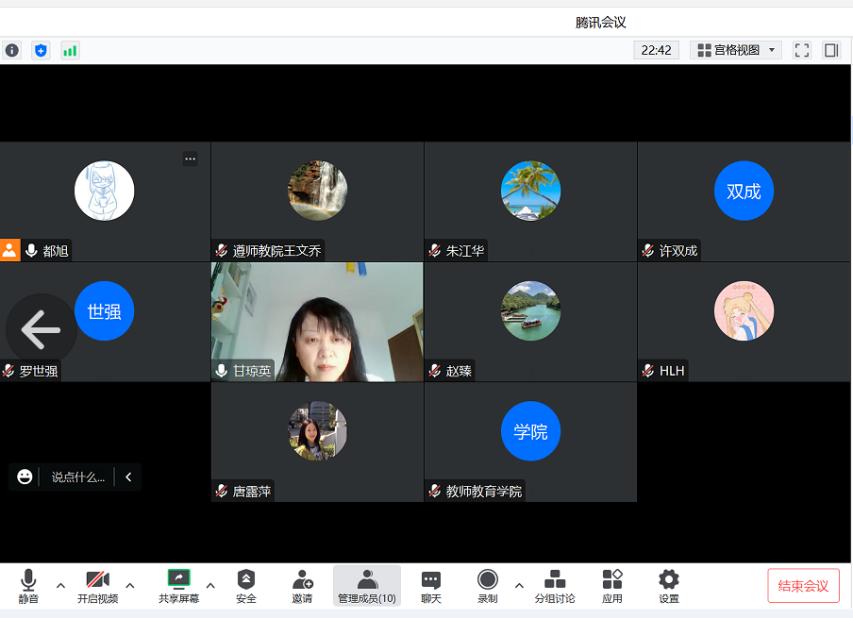Click the 学院 blue avatar
The width and height of the screenshot is (853, 618).
[x=530, y=431]
